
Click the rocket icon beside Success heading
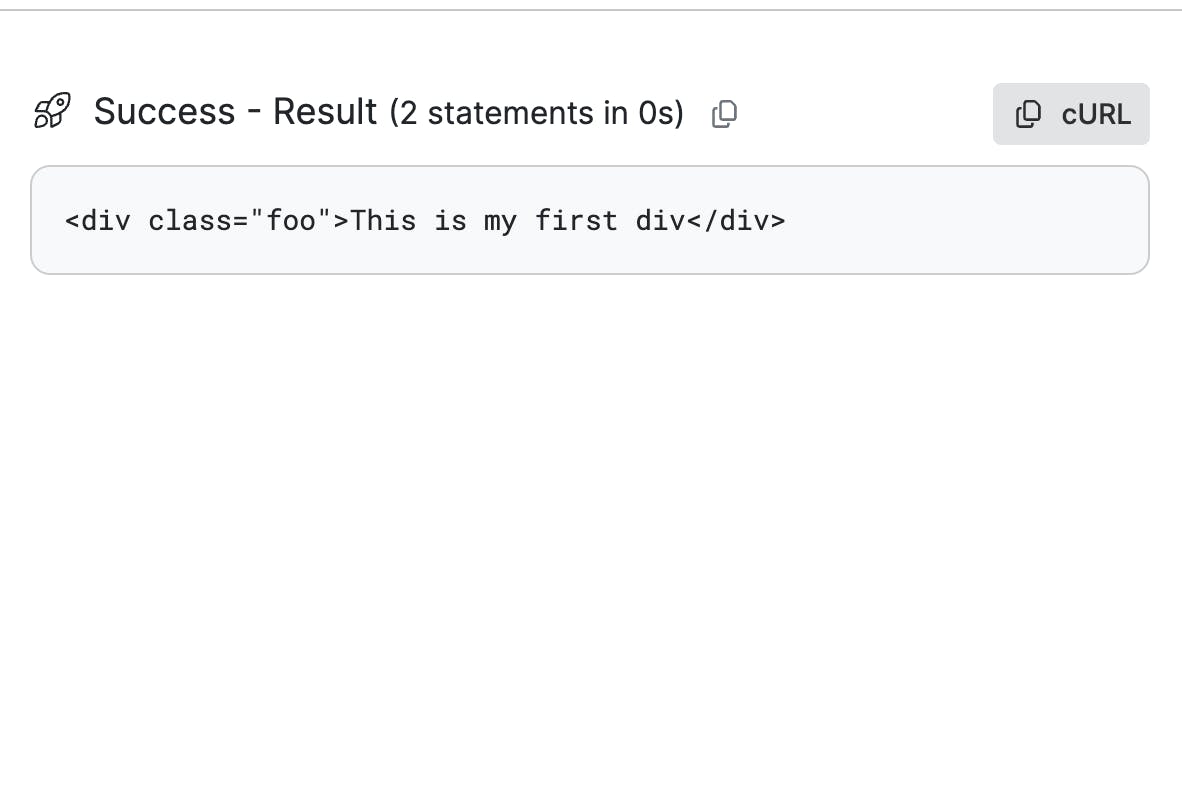click(53, 111)
